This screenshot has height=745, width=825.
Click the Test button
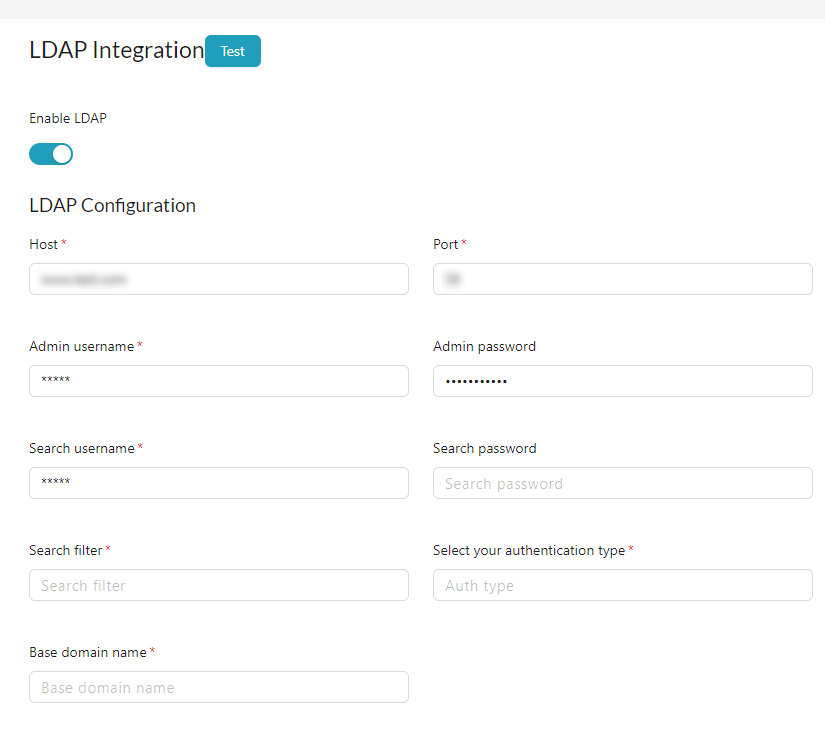(x=232, y=51)
